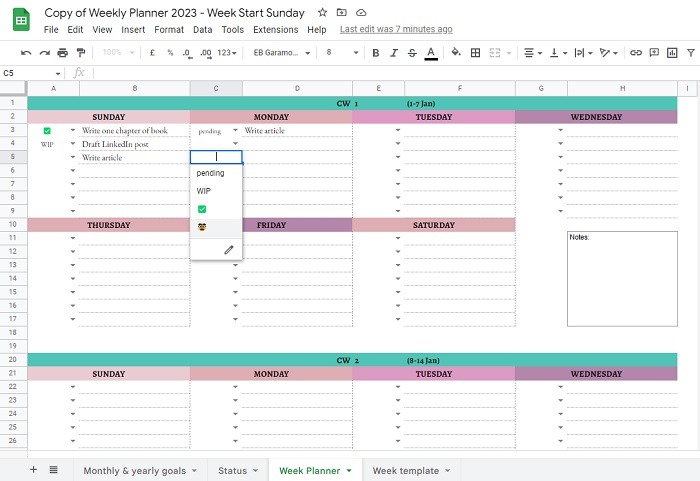Choose the face emoji option in list

(x=216, y=227)
